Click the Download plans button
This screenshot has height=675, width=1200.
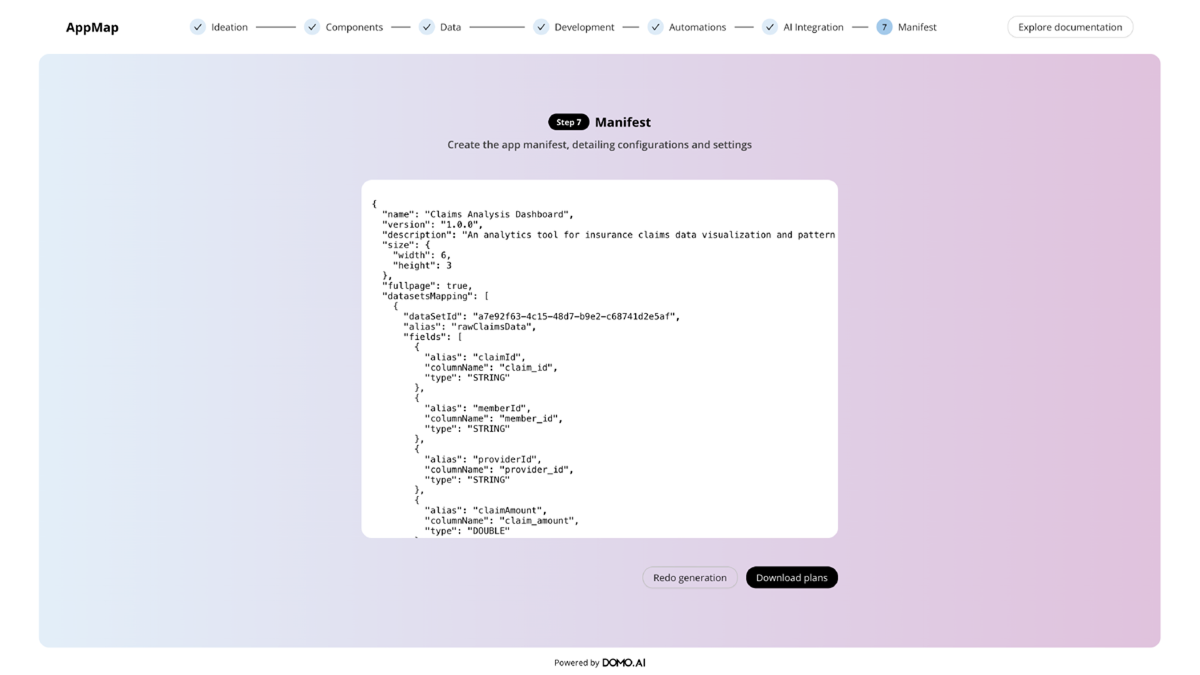tap(791, 577)
